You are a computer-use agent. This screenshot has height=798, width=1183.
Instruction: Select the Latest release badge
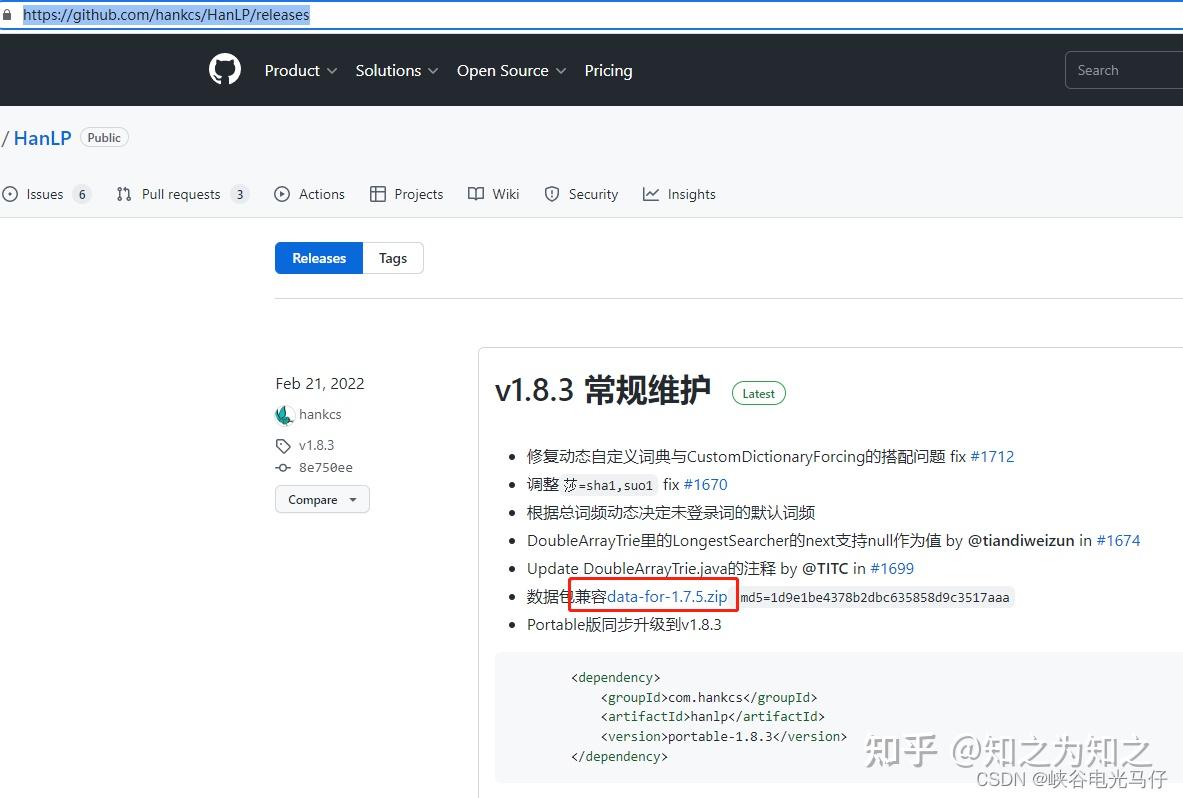(x=758, y=392)
